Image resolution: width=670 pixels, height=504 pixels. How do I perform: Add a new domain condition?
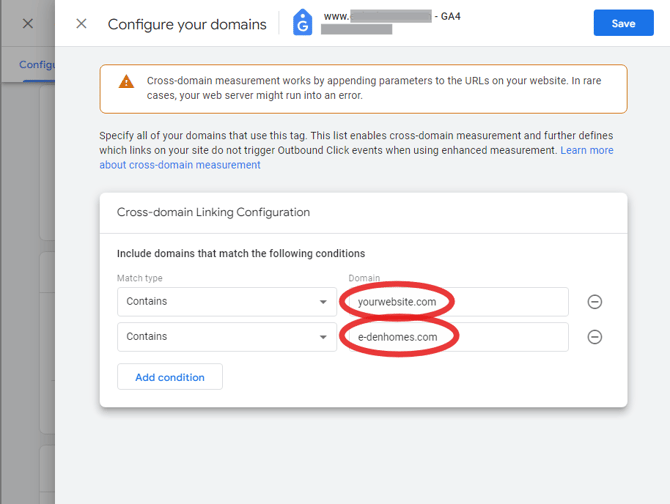click(x=170, y=377)
